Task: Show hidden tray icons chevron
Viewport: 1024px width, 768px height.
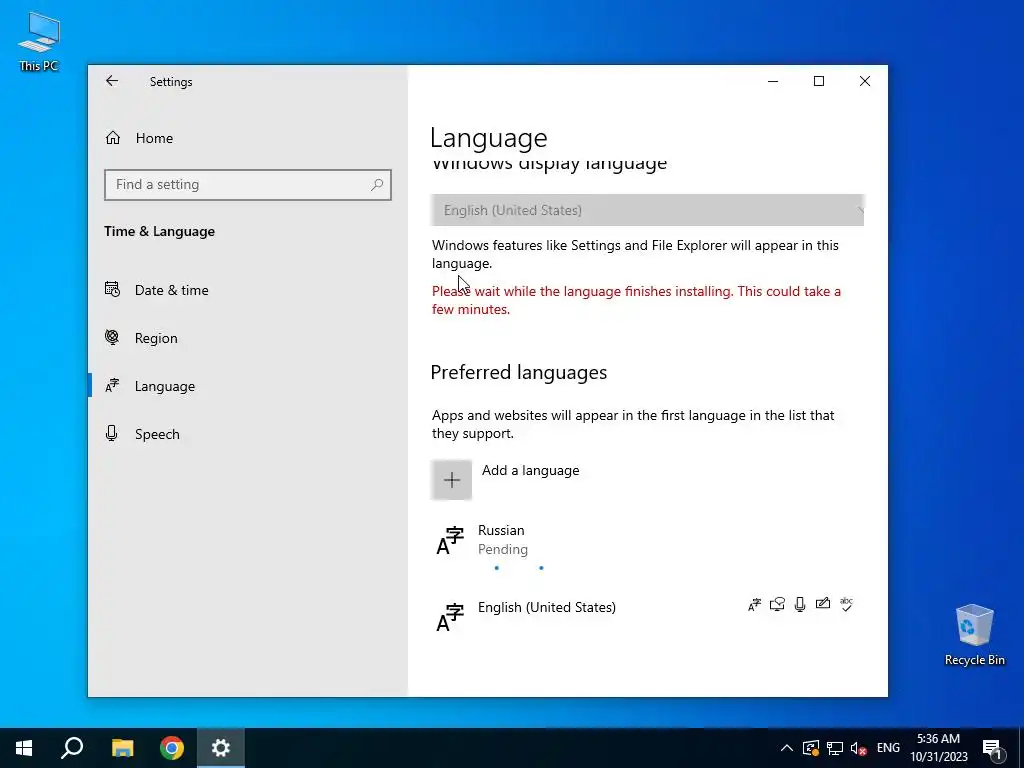Action: coord(787,748)
